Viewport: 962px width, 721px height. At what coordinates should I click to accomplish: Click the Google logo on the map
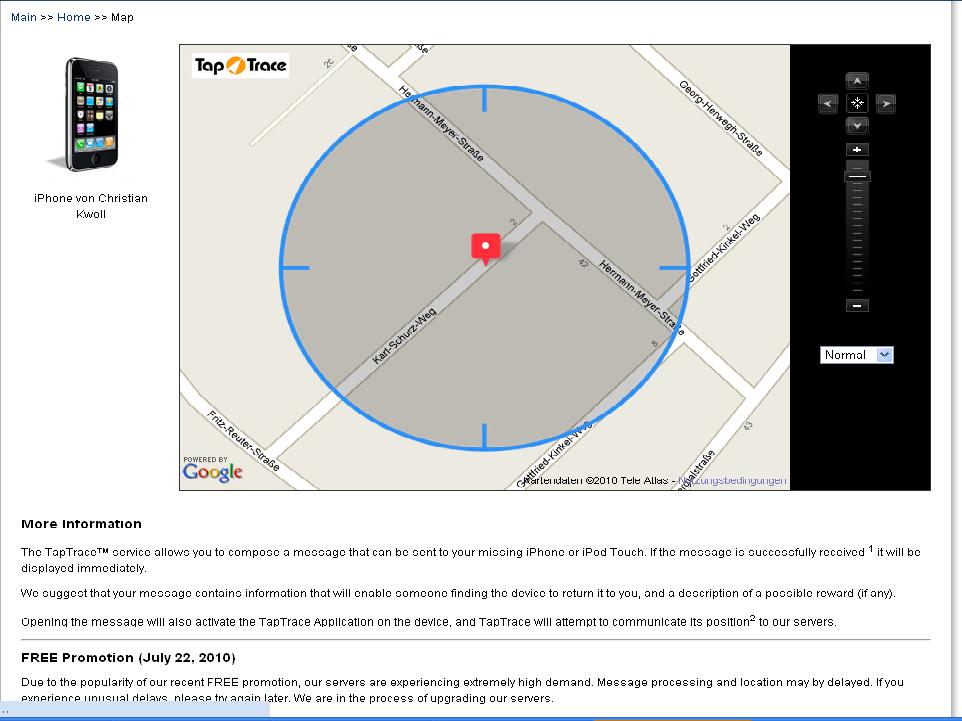click(212, 471)
